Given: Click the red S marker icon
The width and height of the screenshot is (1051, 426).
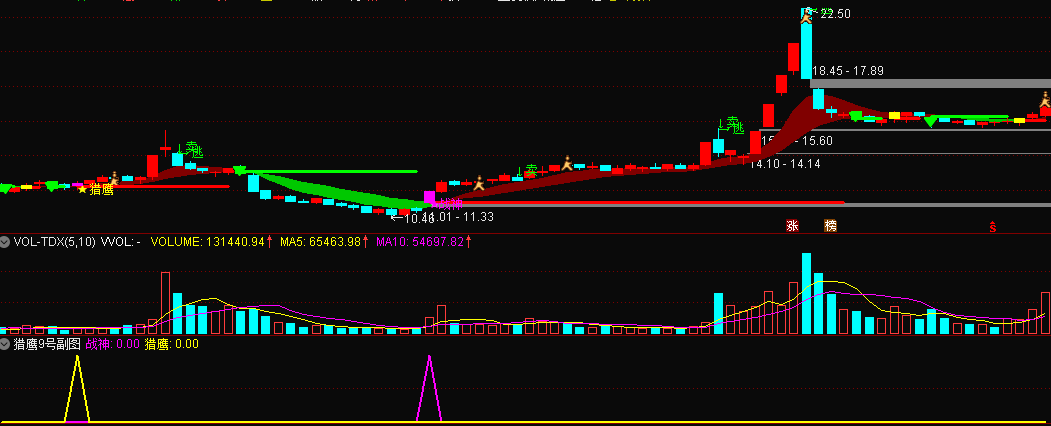Looking at the screenshot, I should (x=993, y=226).
